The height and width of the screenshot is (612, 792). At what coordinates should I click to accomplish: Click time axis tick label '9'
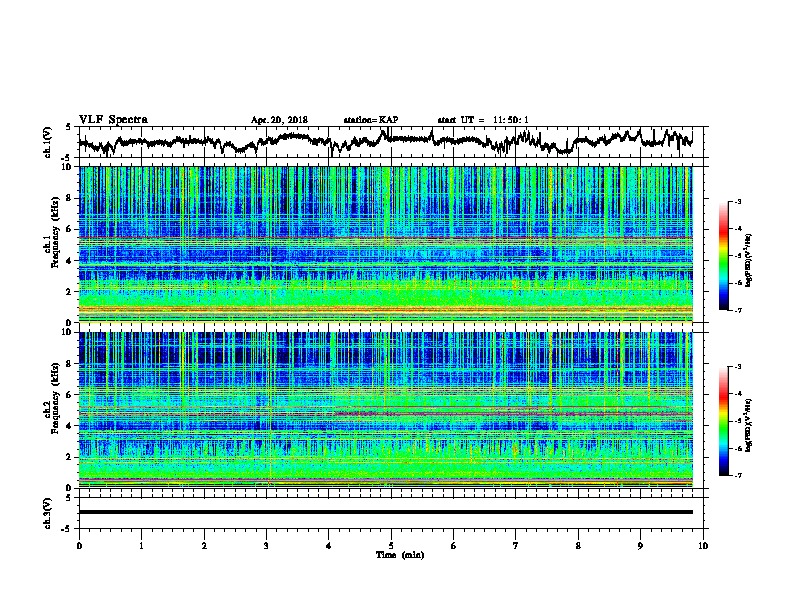pyautogui.click(x=640, y=545)
